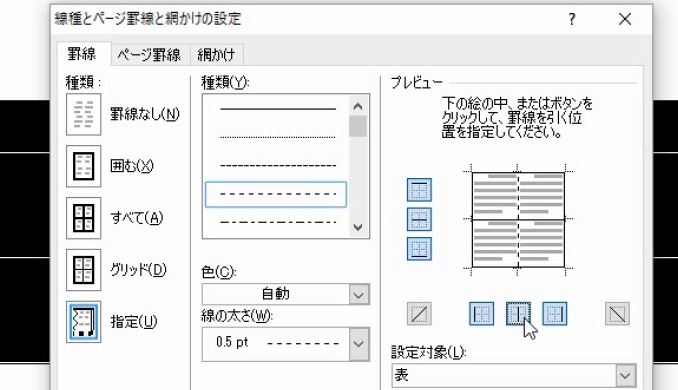Click the 罫線なし(N) label

[x=145, y=114]
